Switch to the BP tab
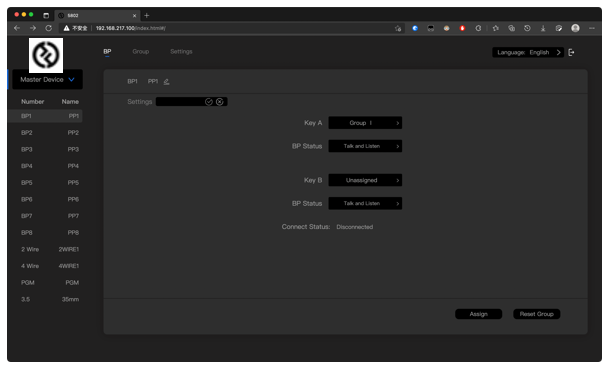Image resolution: width=608 pixels, height=368 pixels. click(x=107, y=52)
